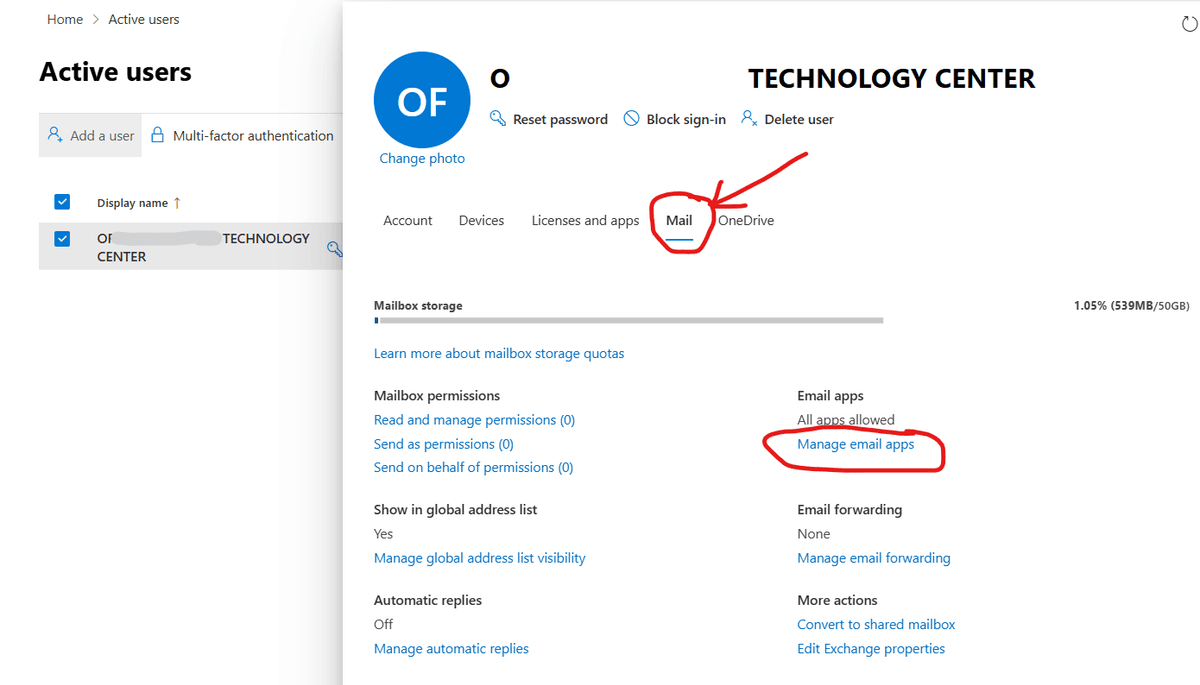The height and width of the screenshot is (685, 1200).
Task: Click the Add a user icon
Action: (56, 135)
